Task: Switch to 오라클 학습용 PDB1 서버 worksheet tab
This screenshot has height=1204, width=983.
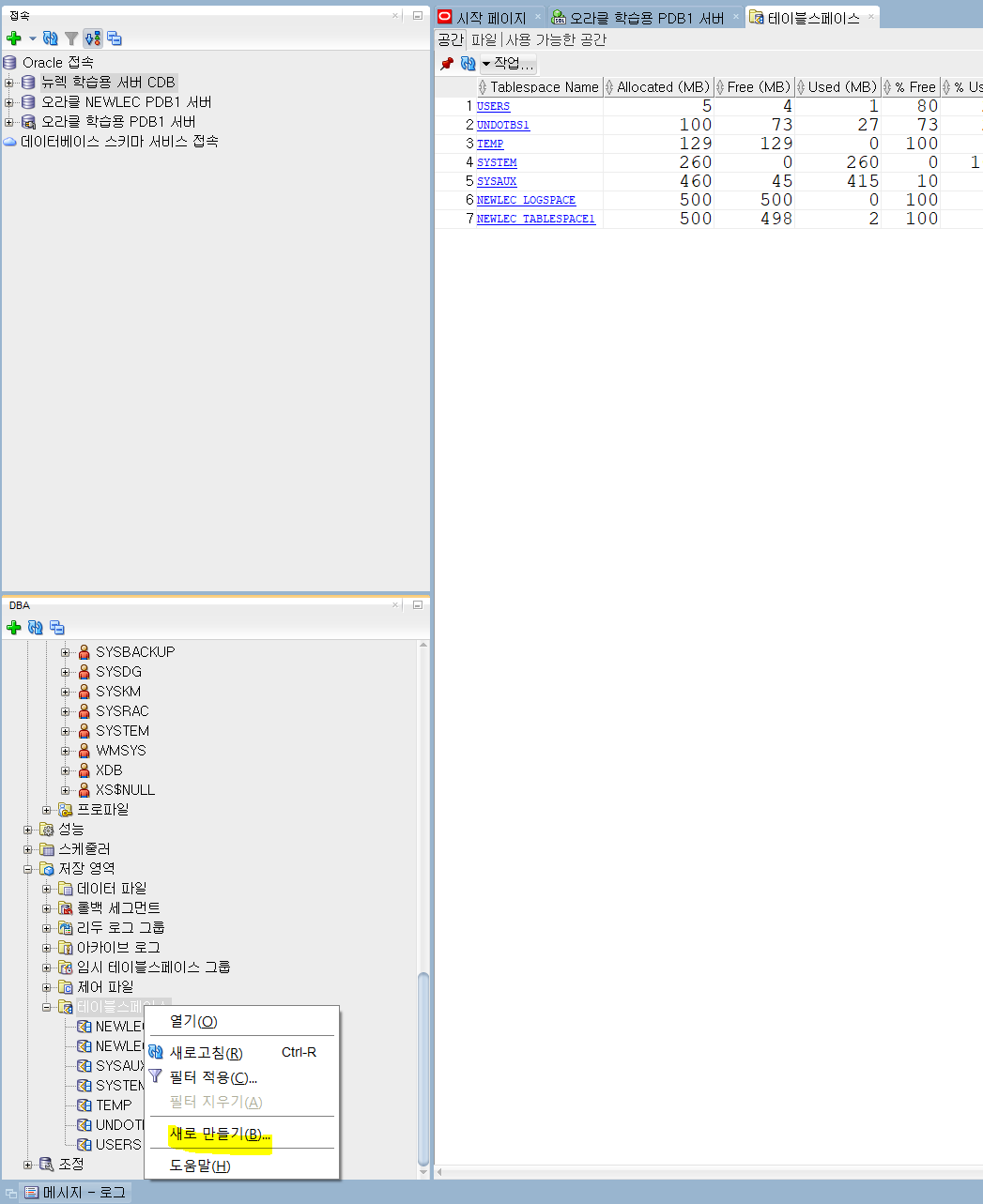Action: coord(646,18)
